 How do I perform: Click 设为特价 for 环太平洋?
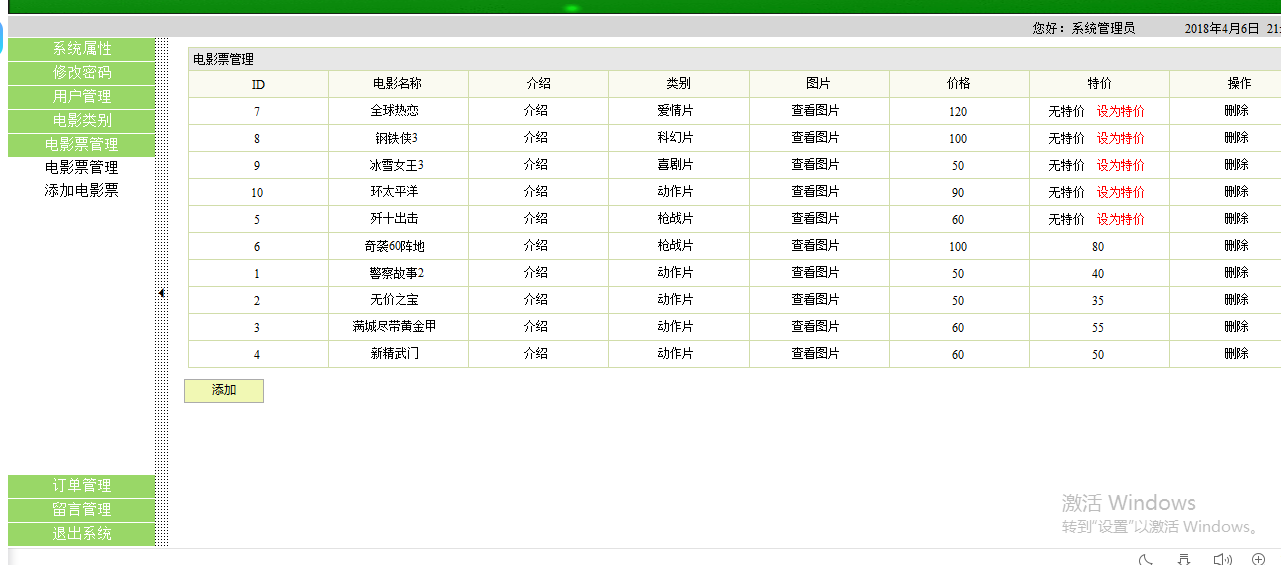click(x=1120, y=192)
